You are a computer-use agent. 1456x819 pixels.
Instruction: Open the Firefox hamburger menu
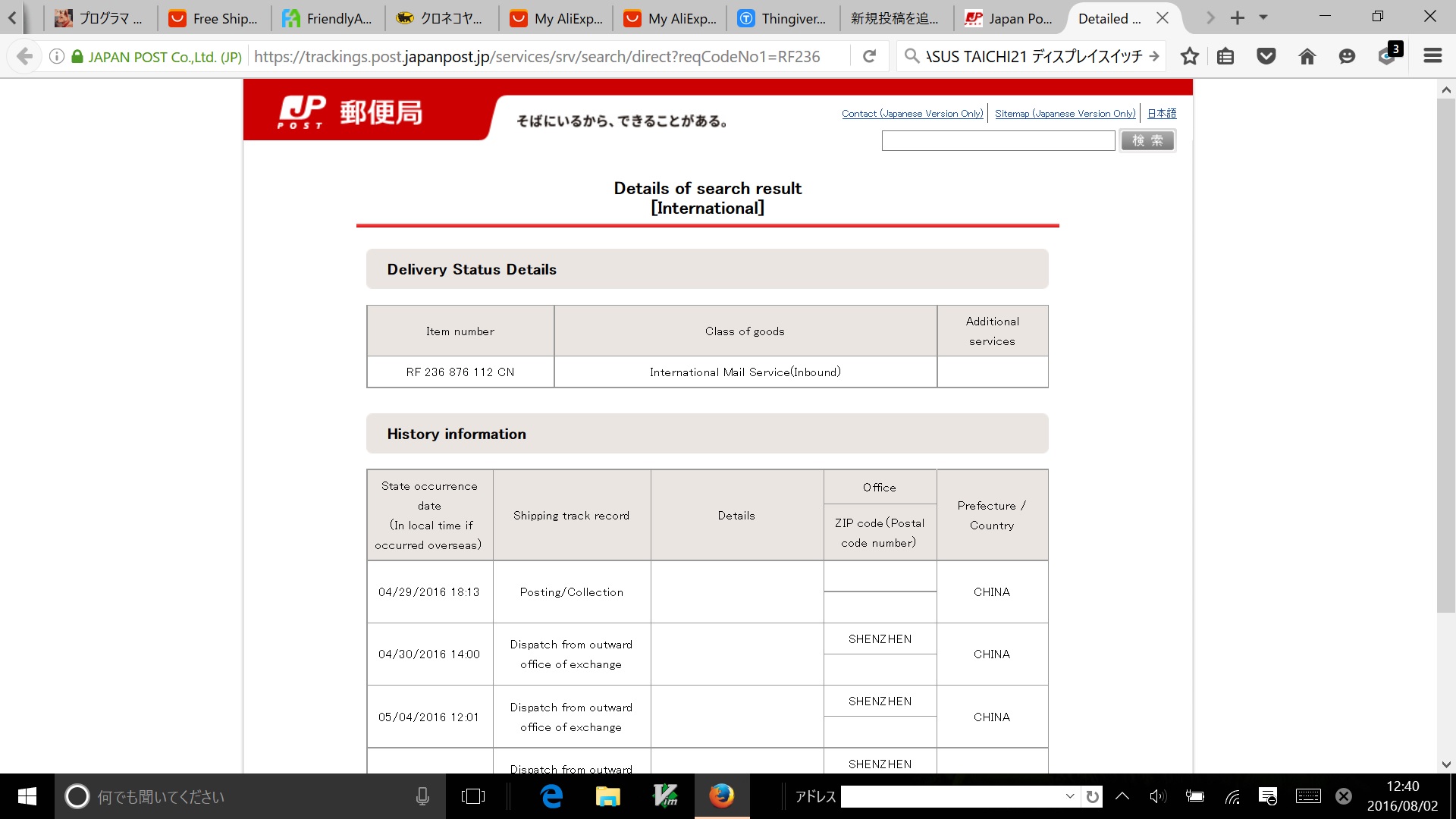click(x=1432, y=56)
